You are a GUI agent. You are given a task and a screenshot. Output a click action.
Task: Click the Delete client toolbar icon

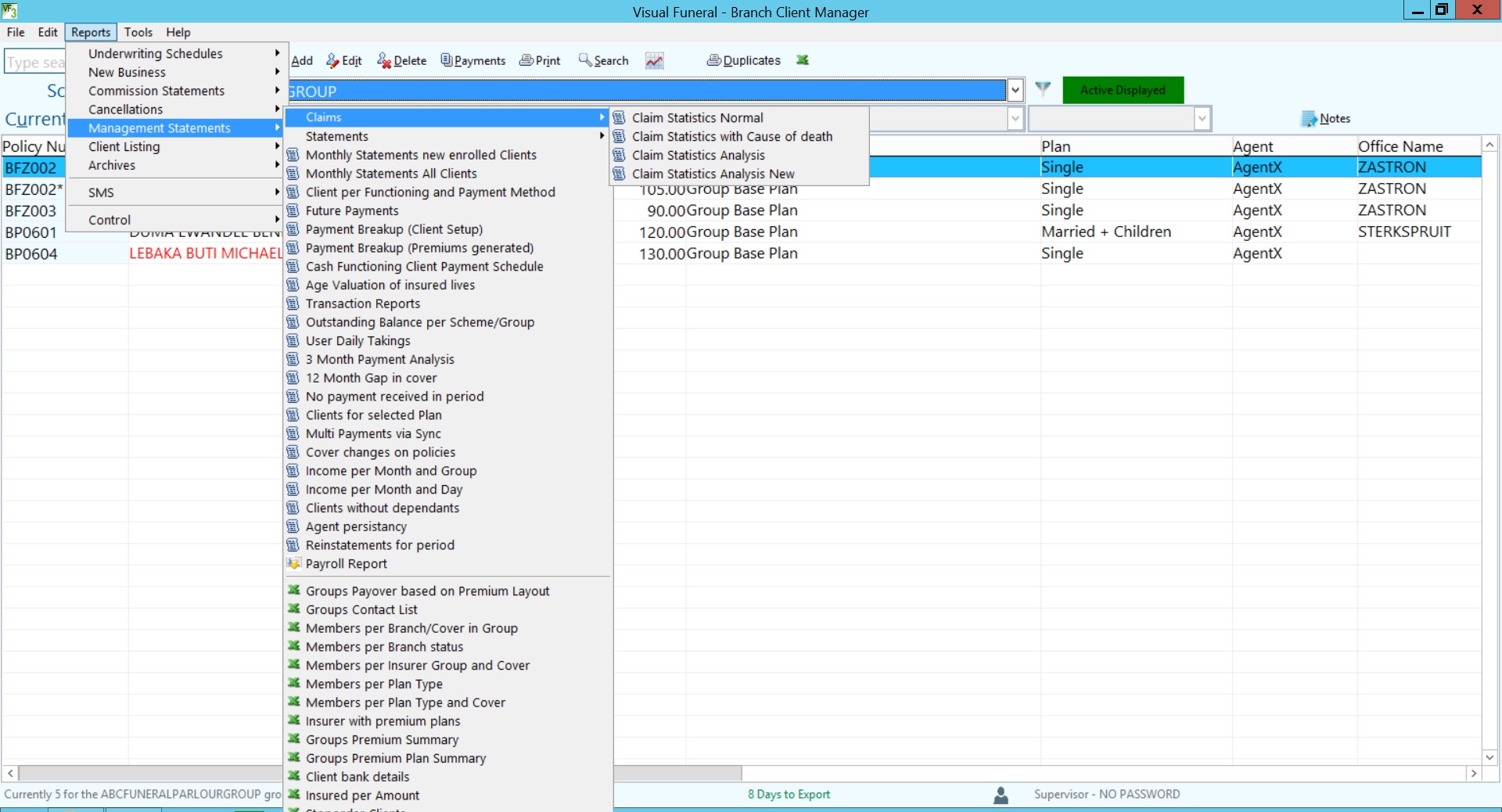384,60
